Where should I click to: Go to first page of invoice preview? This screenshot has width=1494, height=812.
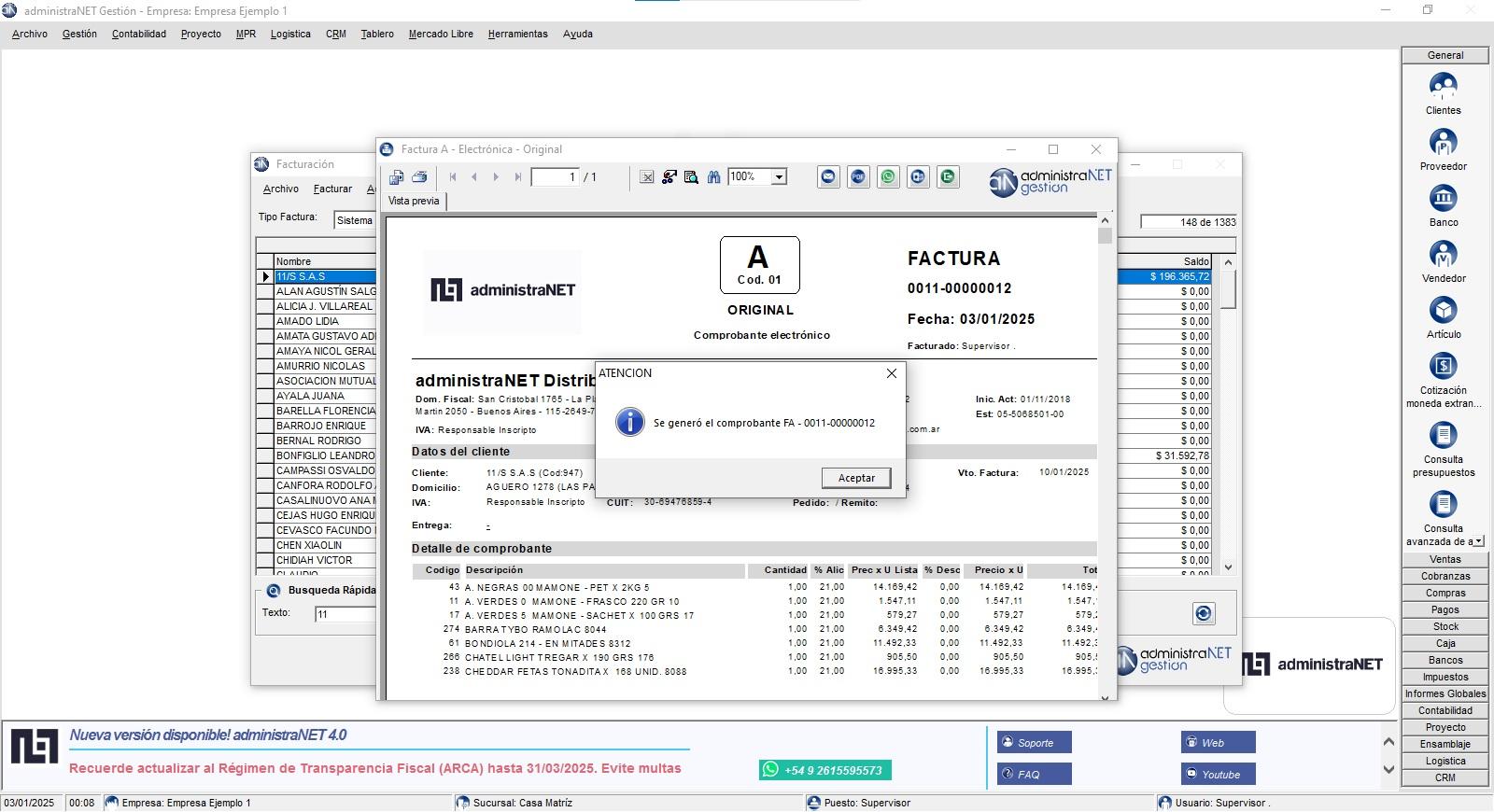tap(453, 177)
